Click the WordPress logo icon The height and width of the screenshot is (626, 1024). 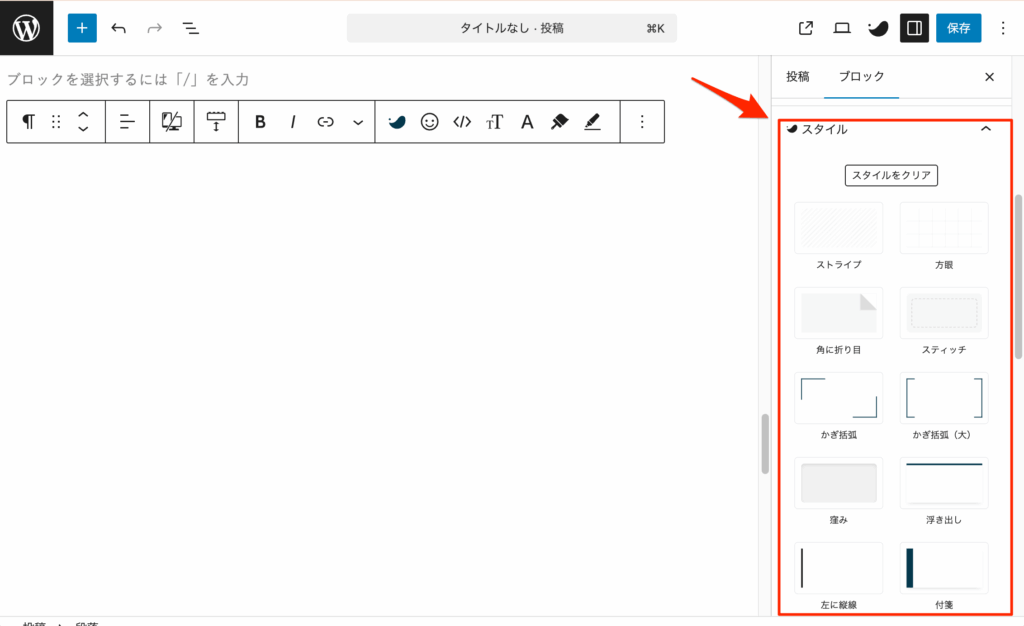coord(26,28)
